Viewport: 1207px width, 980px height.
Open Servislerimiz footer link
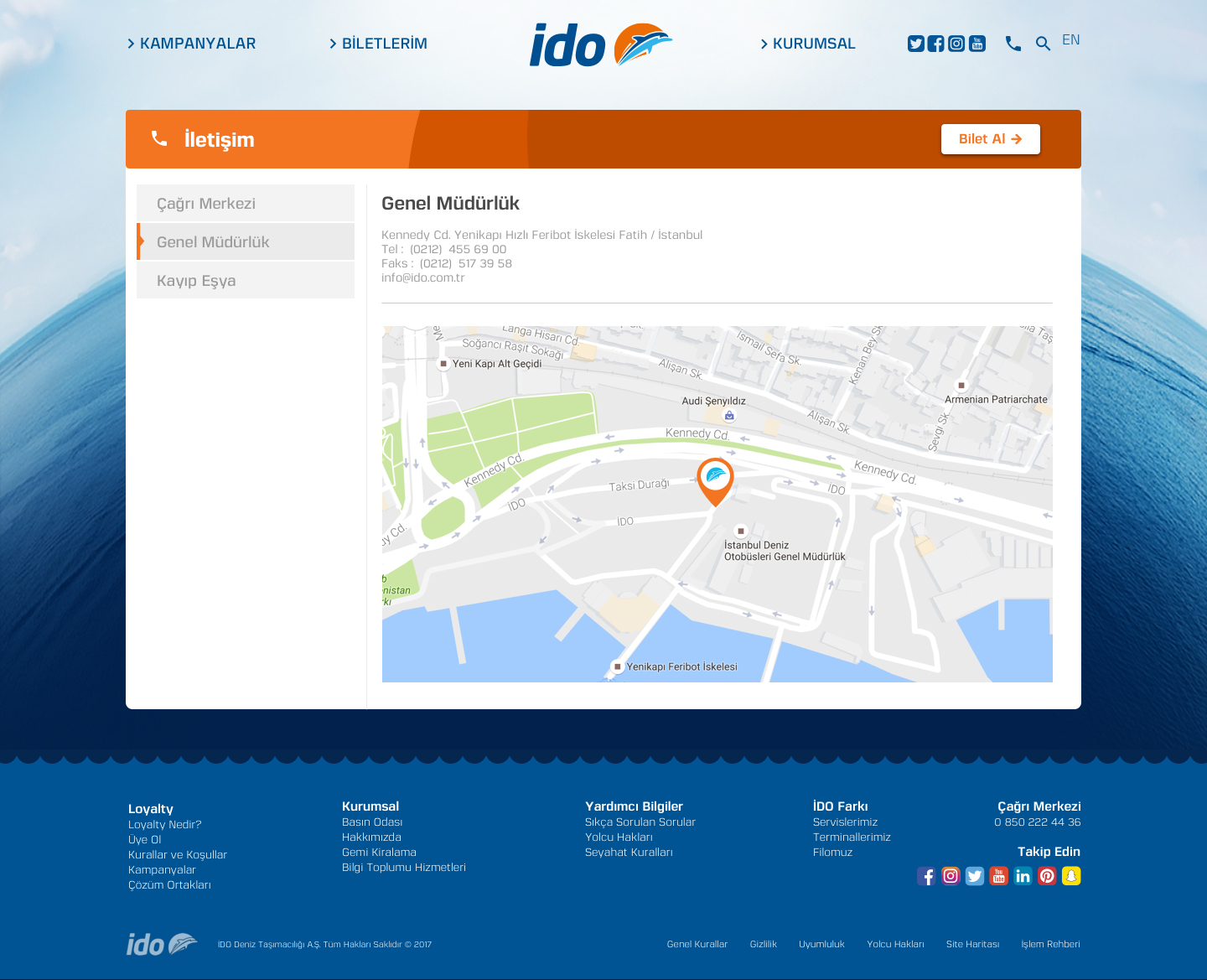point(845,822)
